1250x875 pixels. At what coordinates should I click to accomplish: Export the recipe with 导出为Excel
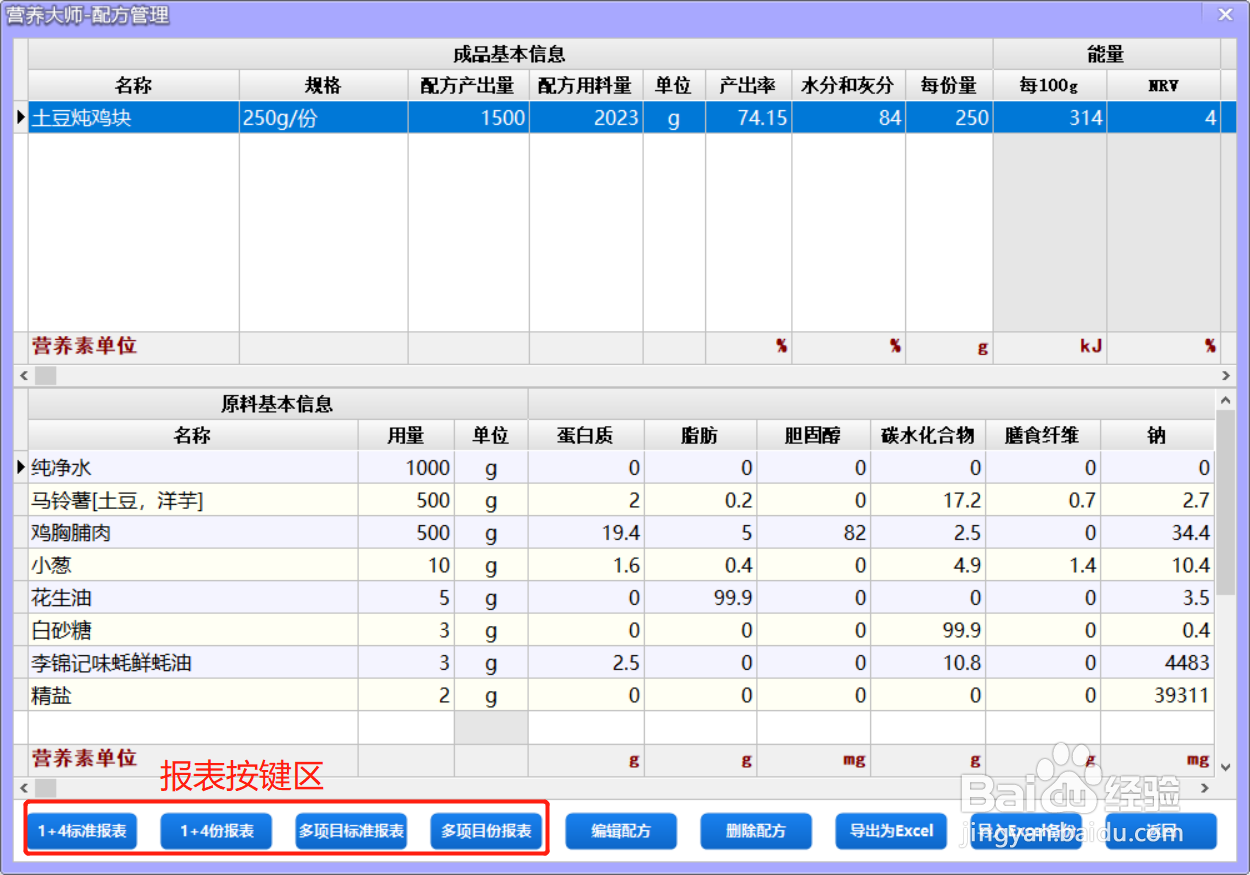(x=890, y=831)
